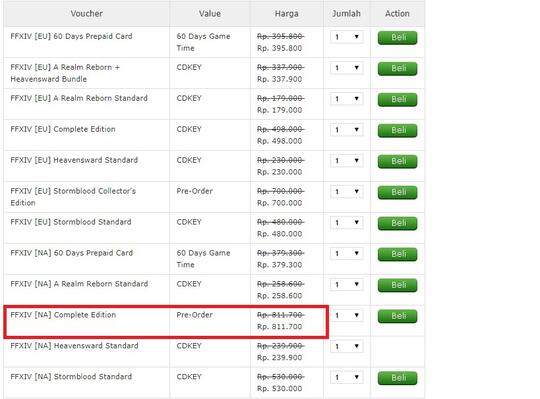Image resolution: width=540 pixels, height=399 pixels.
Task: Click the Voucher column header
Action: click(x=86, y=14)
